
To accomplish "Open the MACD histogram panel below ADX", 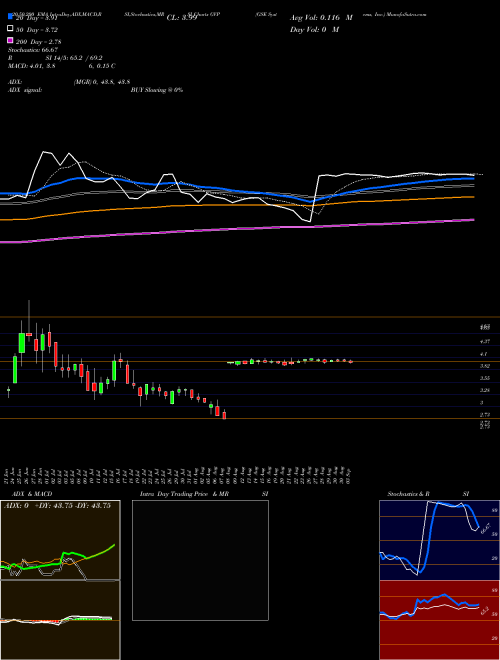I will (60, 620).
